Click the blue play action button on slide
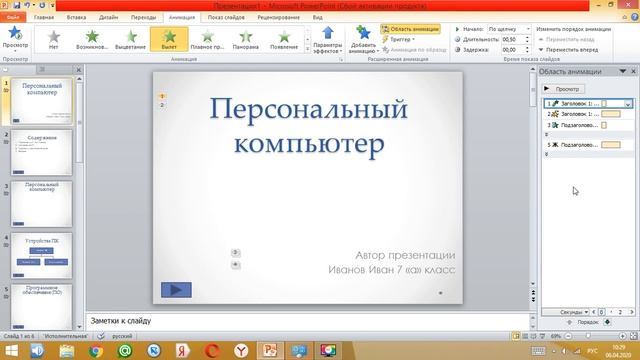640x360 pixels. 176,290
